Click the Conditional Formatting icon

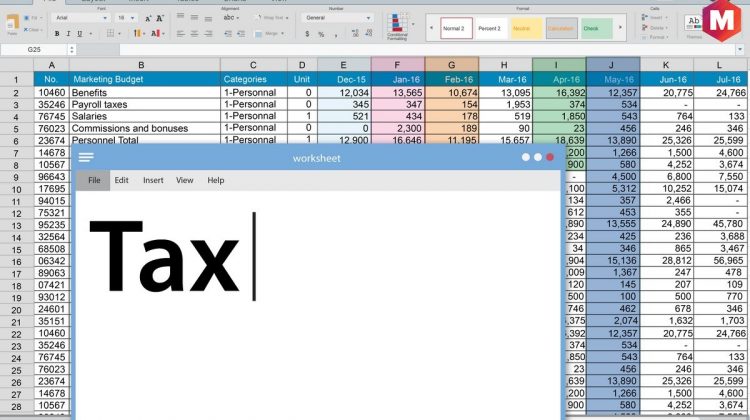click(399, 25)
